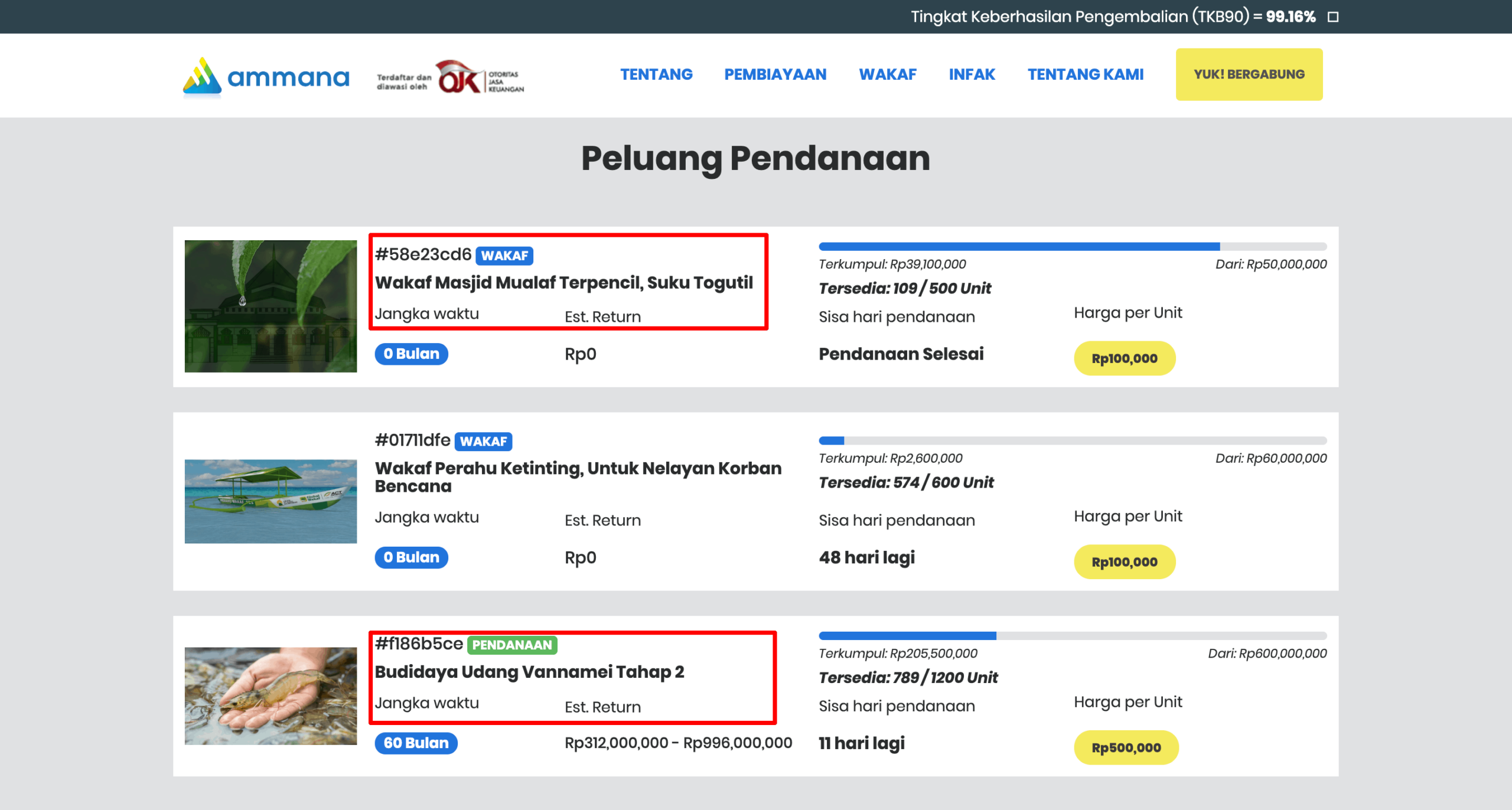Click the Budidaya Udang Vannamei Tahap 2 link
The width and height of the screenshot is (1512, 810).
click(530, 671)
